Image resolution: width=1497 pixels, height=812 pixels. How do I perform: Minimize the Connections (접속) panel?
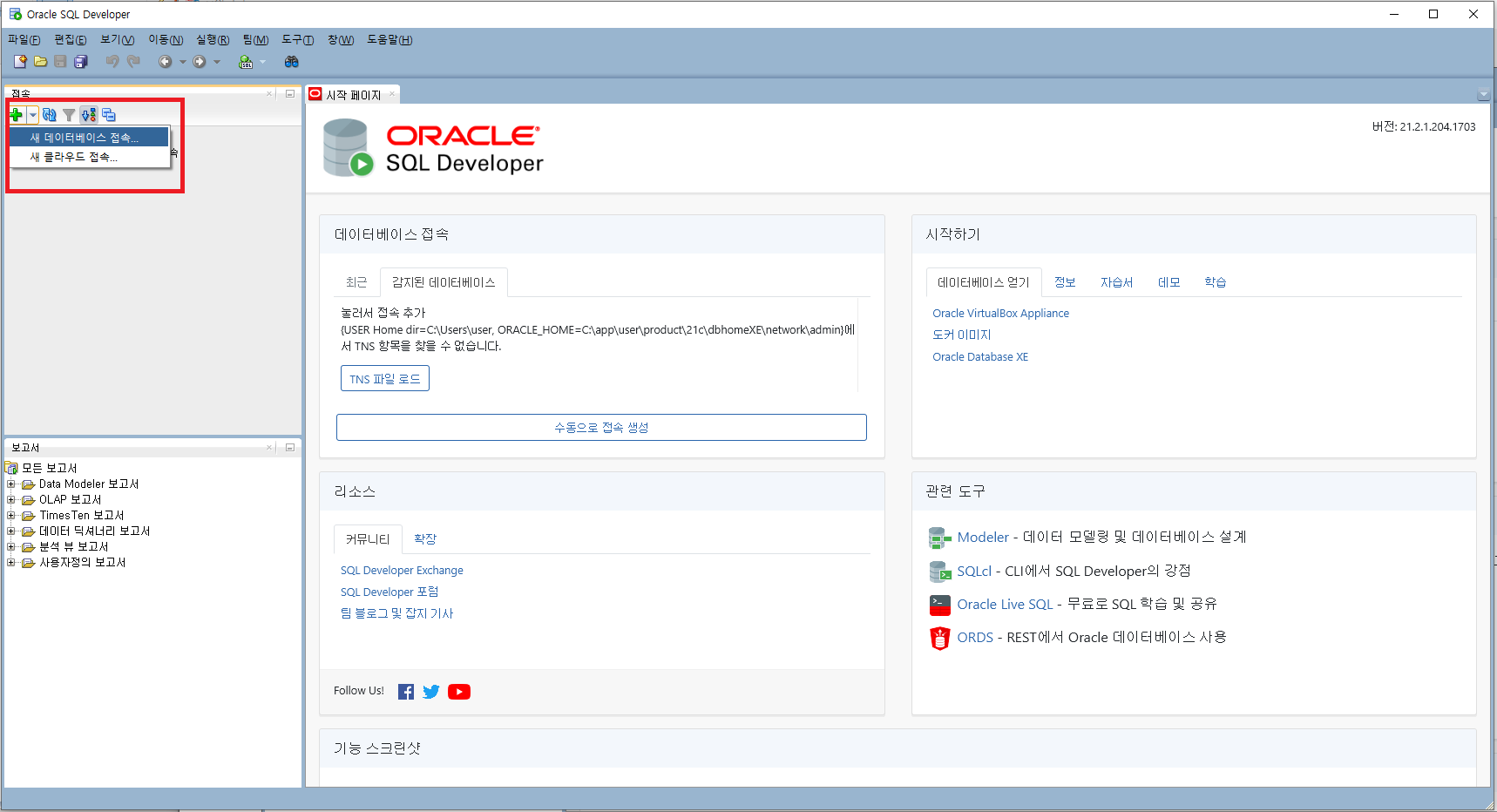tap(290, 94)
